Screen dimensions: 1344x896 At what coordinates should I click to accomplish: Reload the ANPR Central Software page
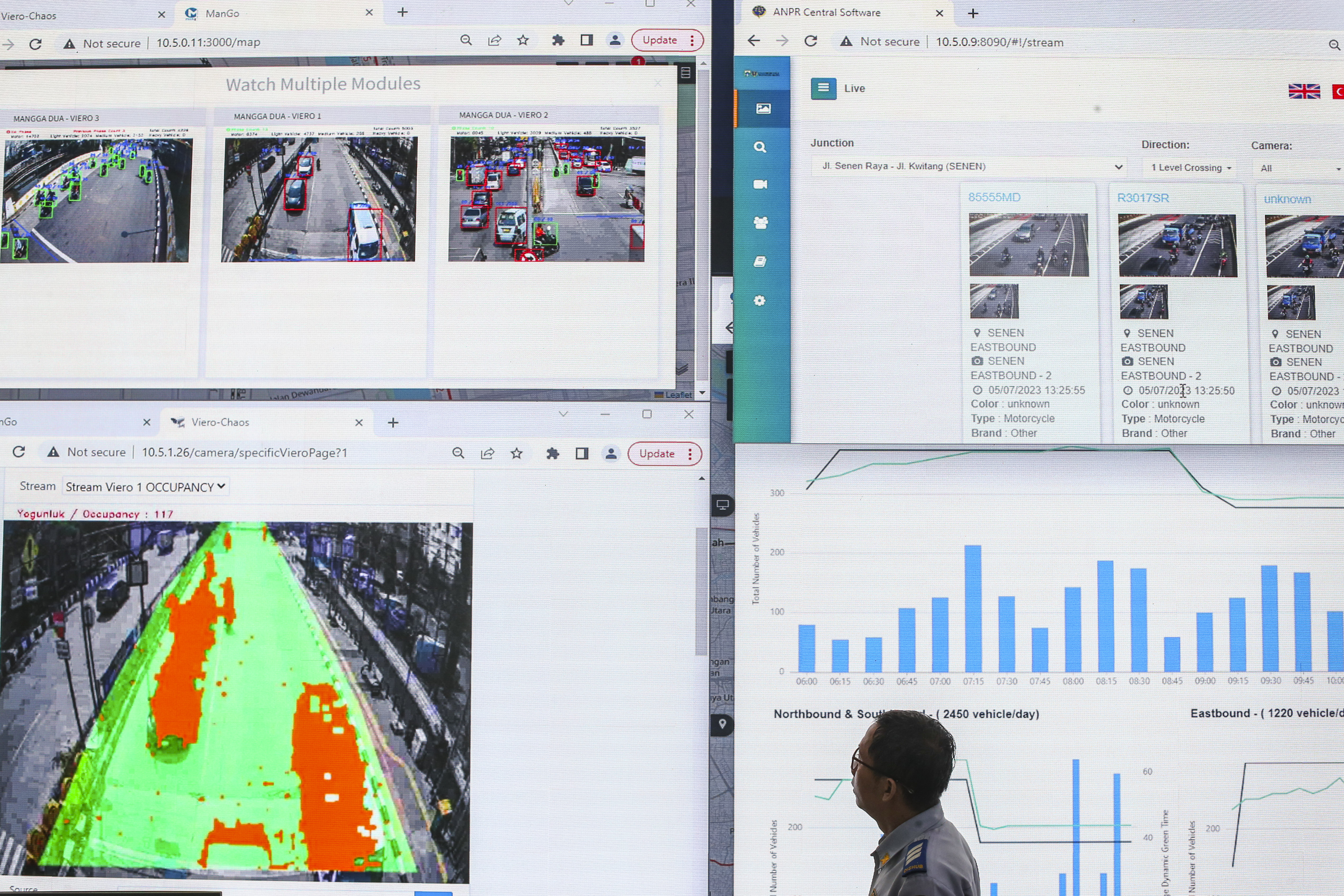pos(810,41)
